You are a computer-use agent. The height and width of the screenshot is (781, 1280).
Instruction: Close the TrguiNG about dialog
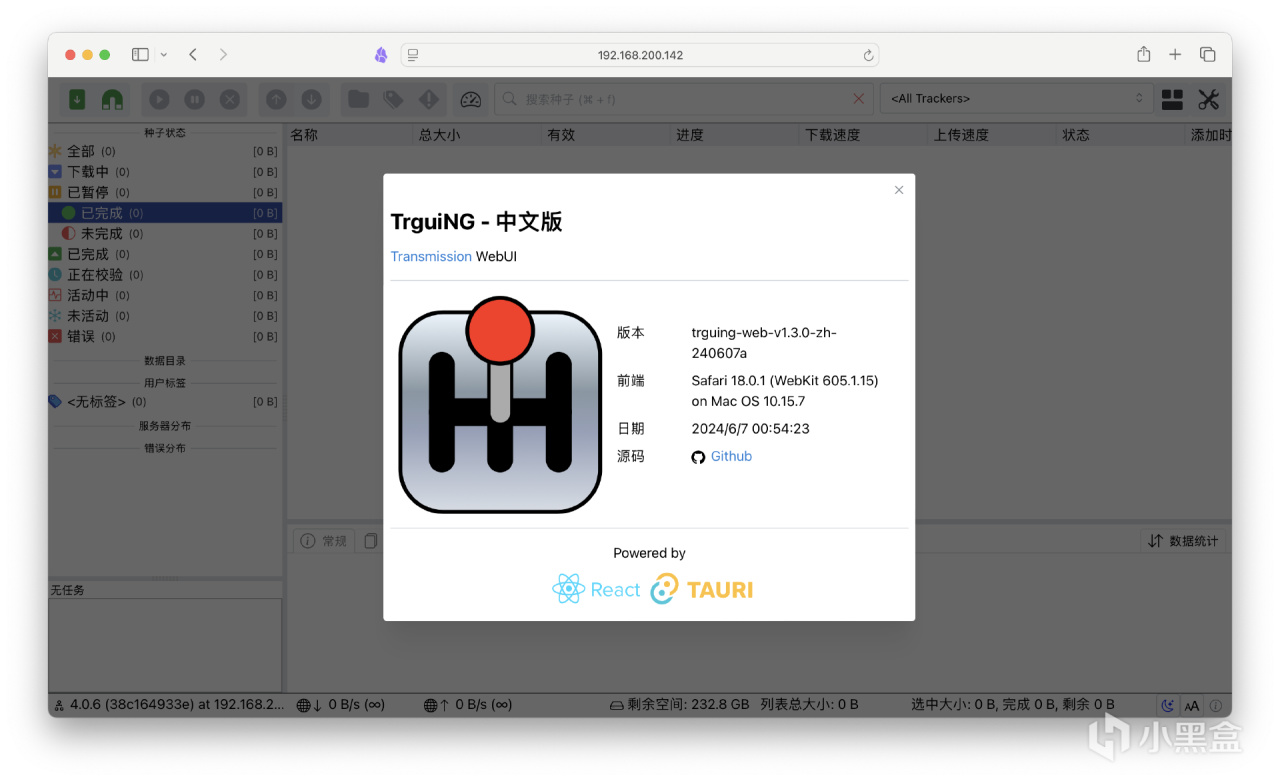coord(899,190)
